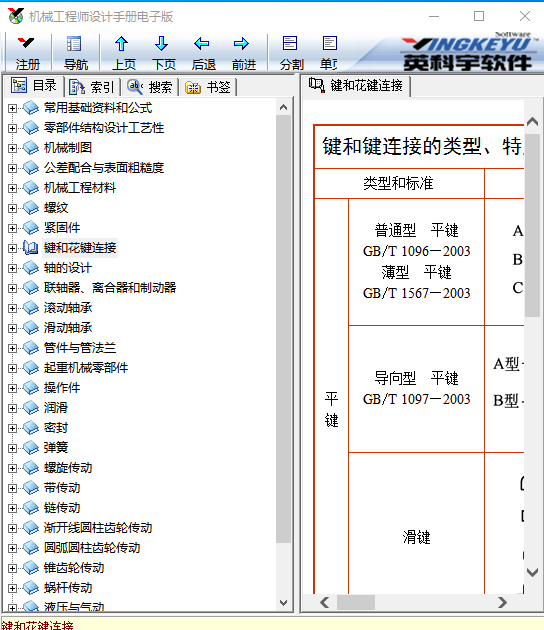
Task: Select the 轴的设计 tree item label
Action: click(68, 268)
